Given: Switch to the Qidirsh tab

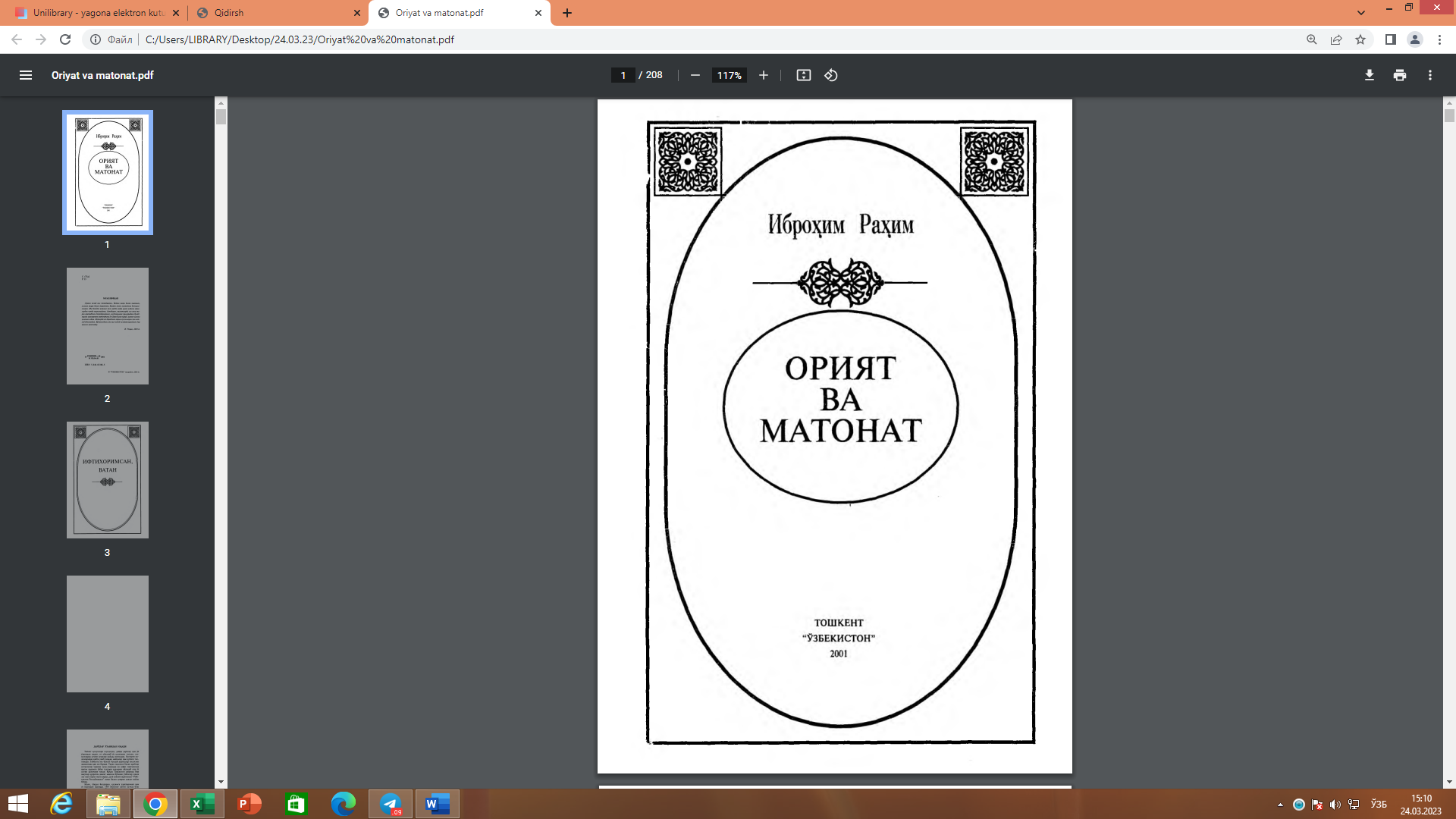Looking at the screenshot, I should click(273, 13).
